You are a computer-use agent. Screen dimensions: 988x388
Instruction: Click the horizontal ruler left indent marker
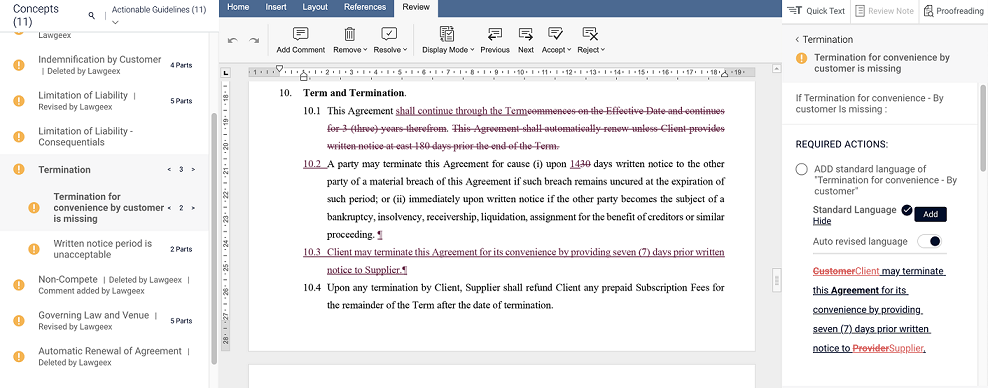[304, 76]
